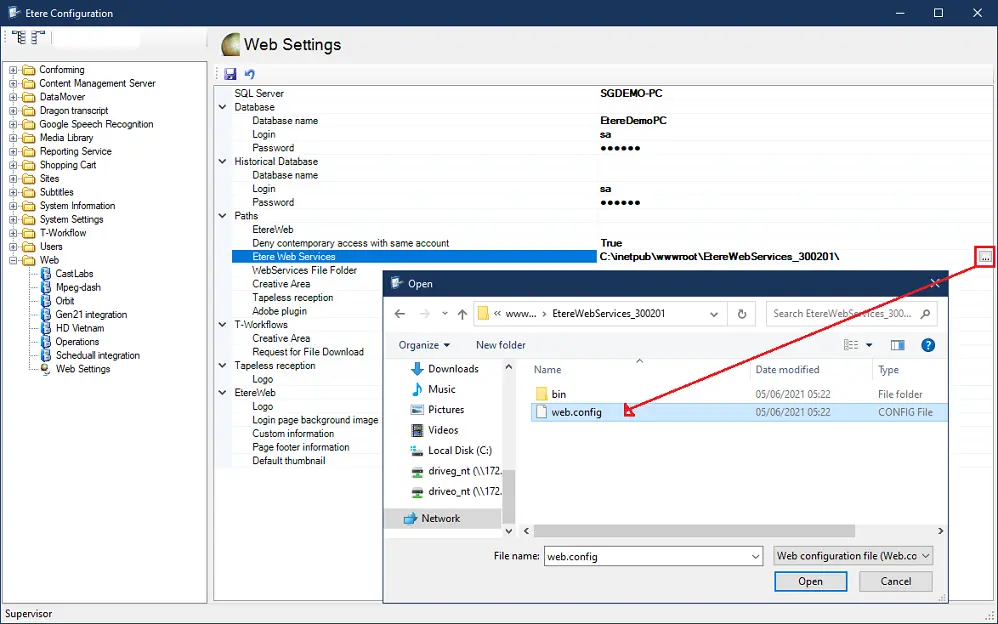Click the first tree view icon in top toolbar
Viewport: 998px width, 624px height.
19,38
